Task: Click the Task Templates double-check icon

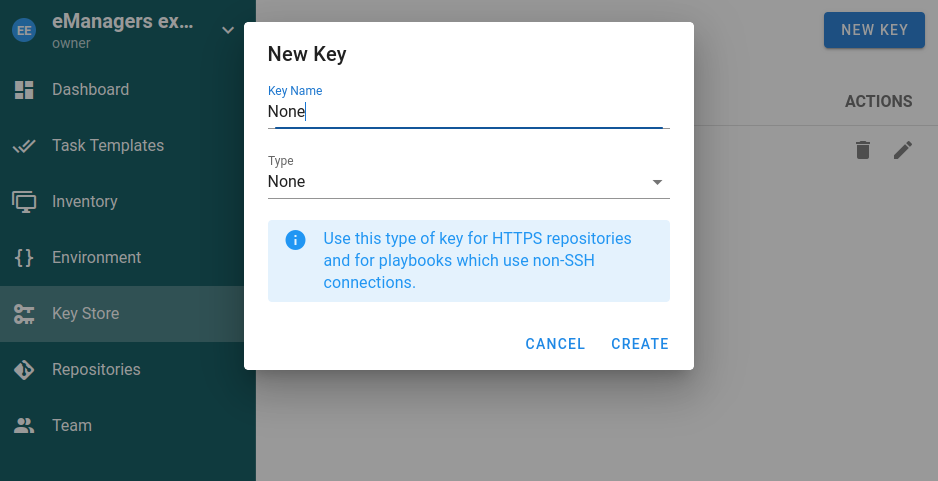Action: 24,146
